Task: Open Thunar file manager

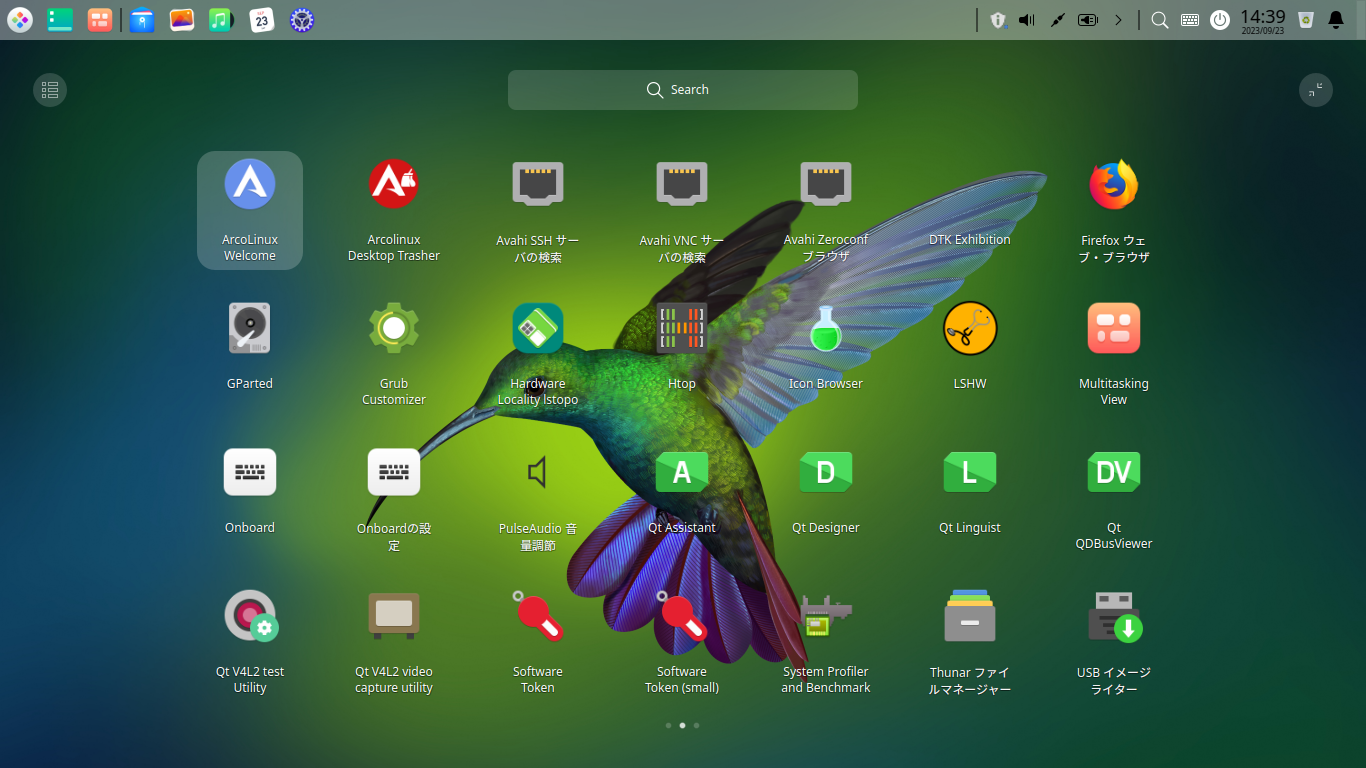Action: pyautogui.click(x=970, y=642)
